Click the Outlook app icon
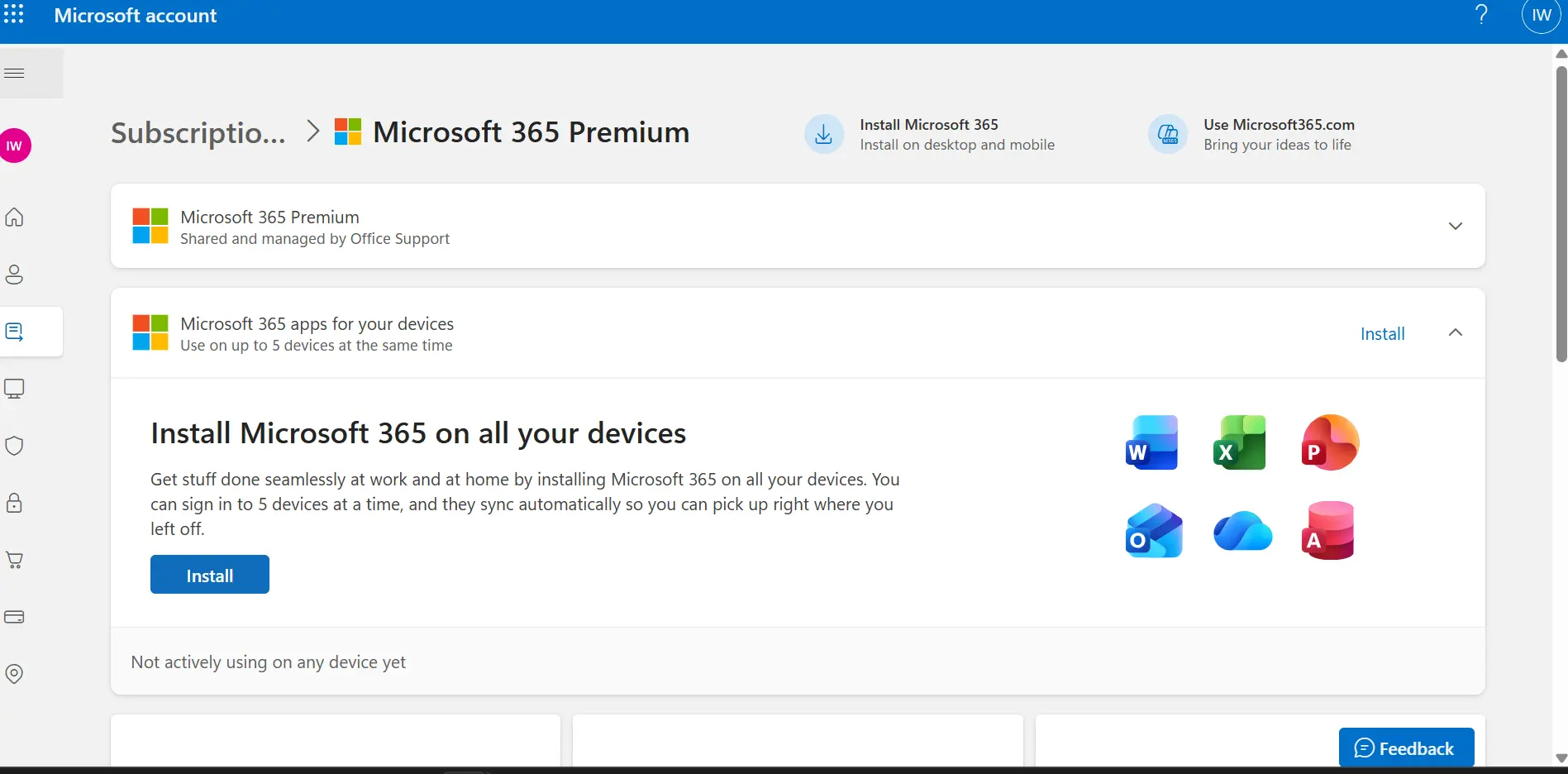Viewport: 1568px width, 774px height. point(1154,531)
